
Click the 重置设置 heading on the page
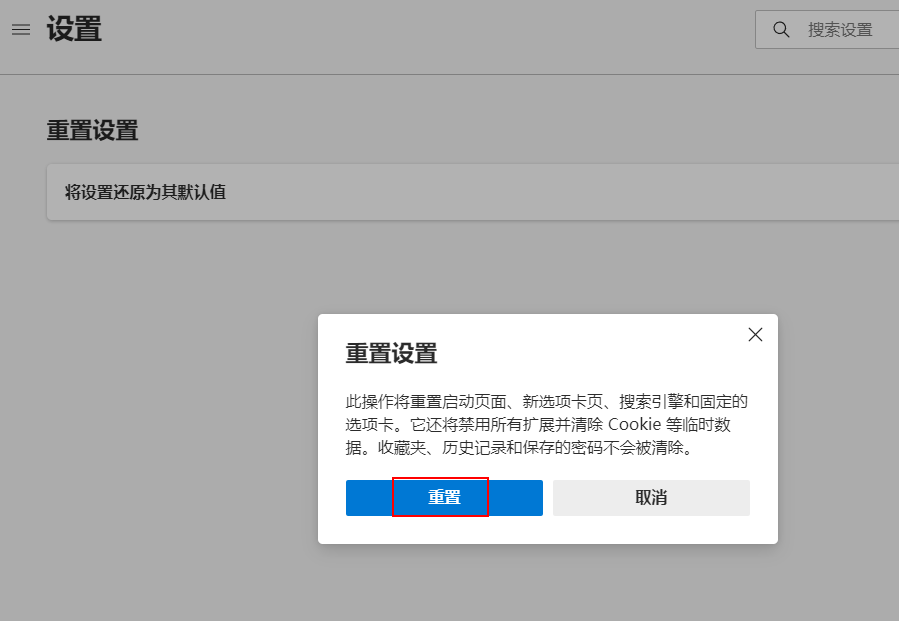click(92, 131)
